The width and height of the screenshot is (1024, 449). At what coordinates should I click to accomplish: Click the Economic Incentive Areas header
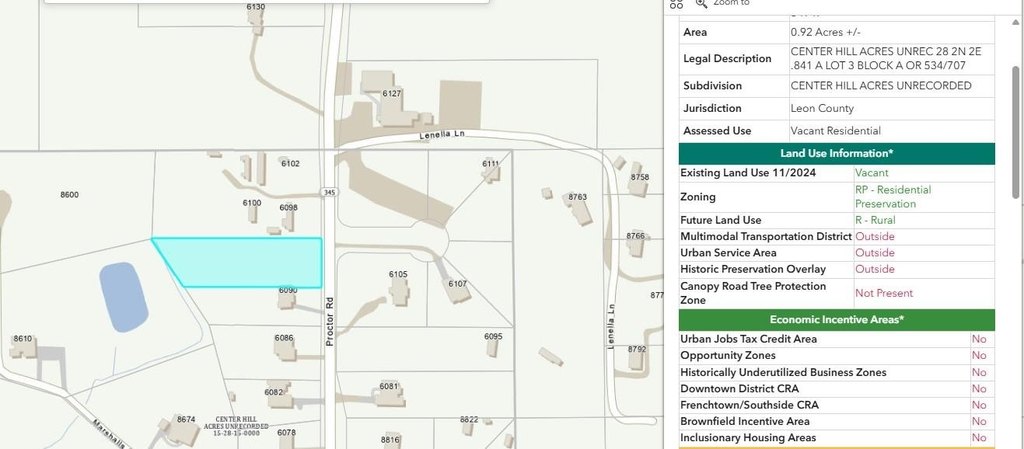tap(837, 320)
